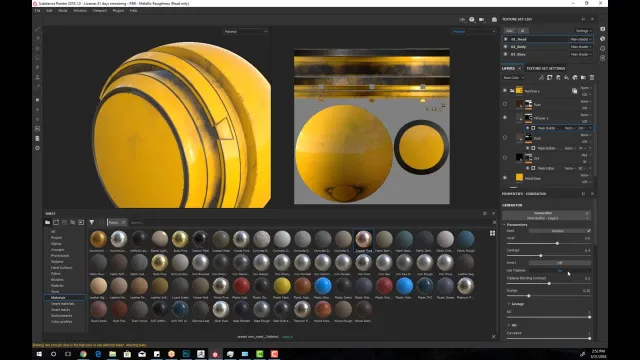The image size is (640, 360).
Task: Click the camera screenshot icon above viewport
Action: point(494,20)
